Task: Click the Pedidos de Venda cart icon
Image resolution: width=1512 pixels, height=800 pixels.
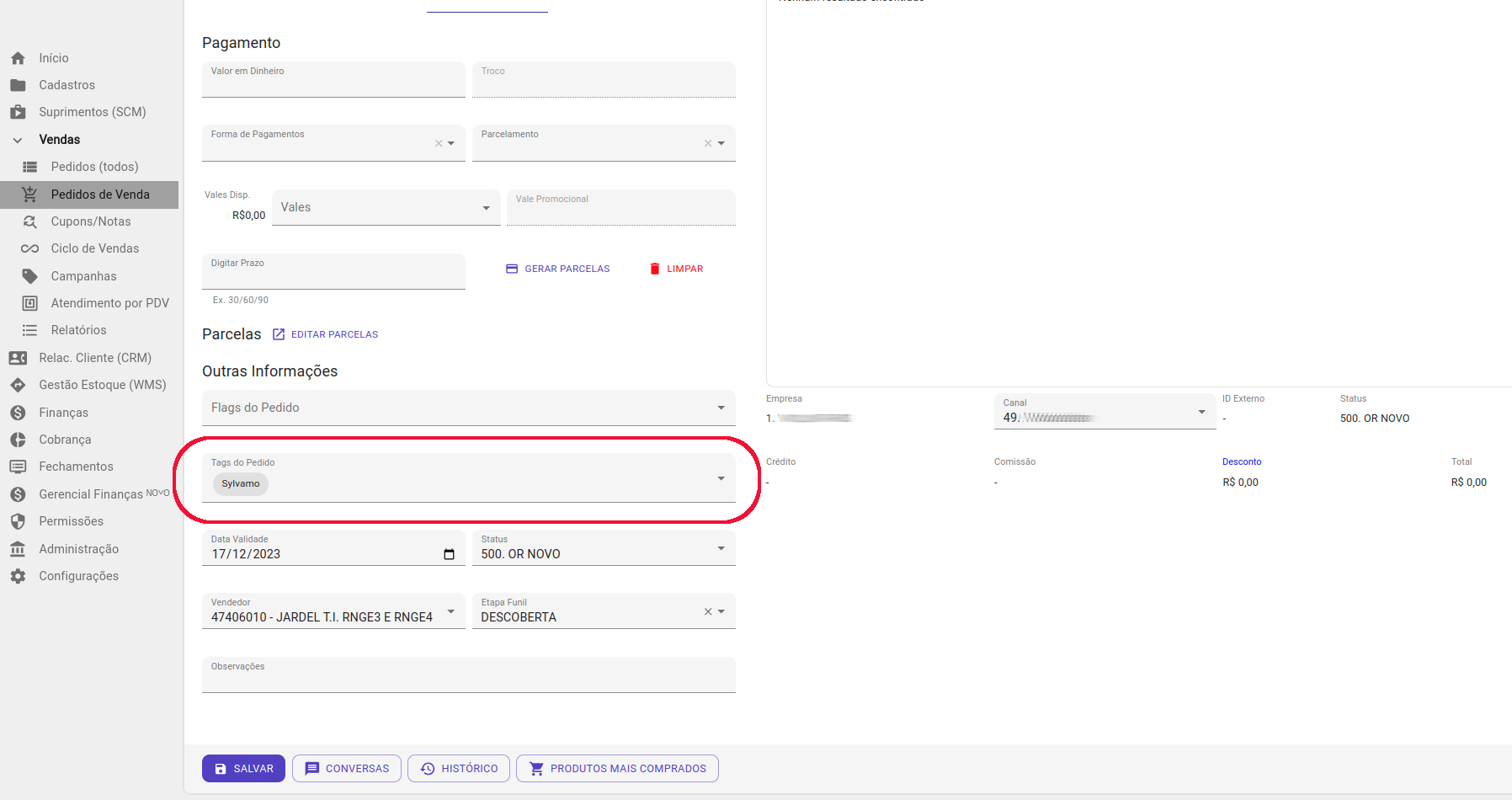Action: (x=29, y=195)
